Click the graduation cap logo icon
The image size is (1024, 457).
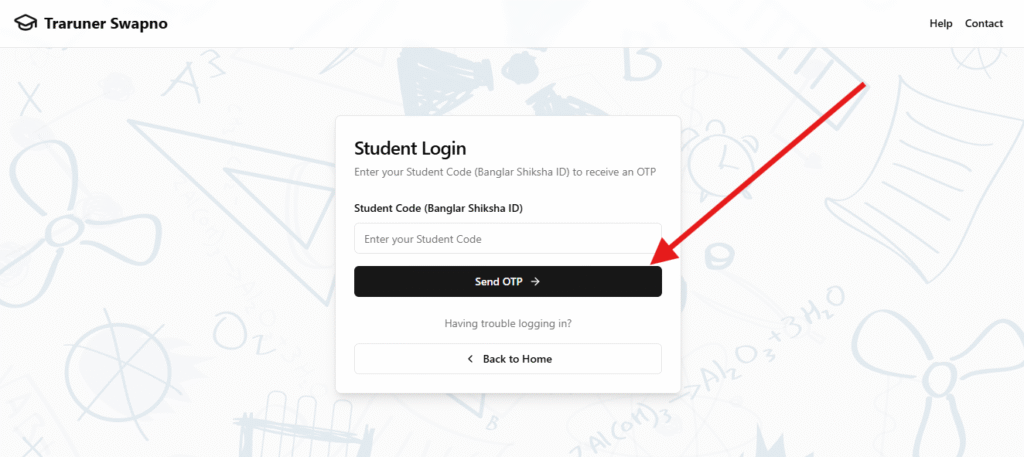[x=25, y=23]
